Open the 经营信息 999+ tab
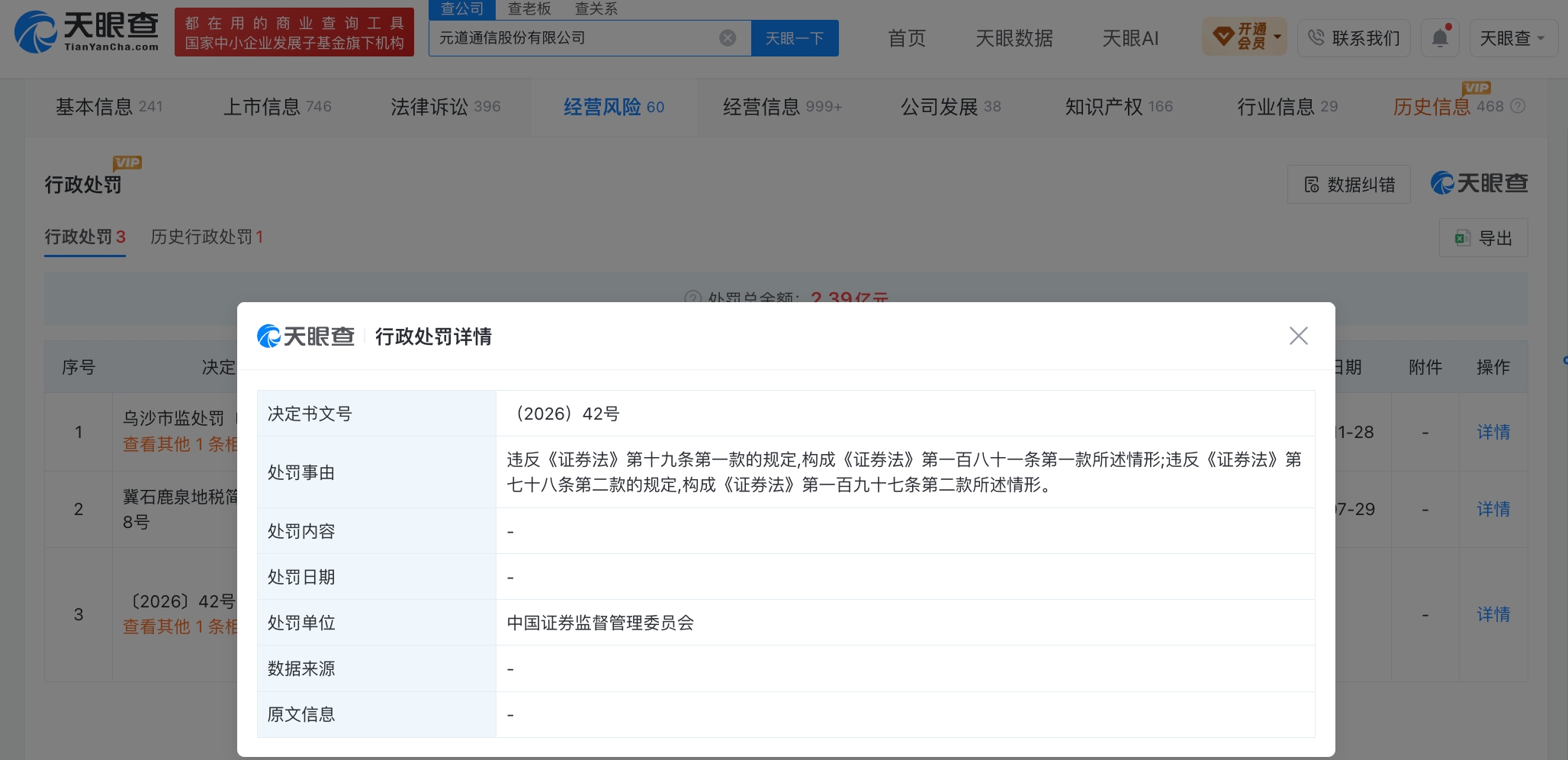 pos(782,107)
